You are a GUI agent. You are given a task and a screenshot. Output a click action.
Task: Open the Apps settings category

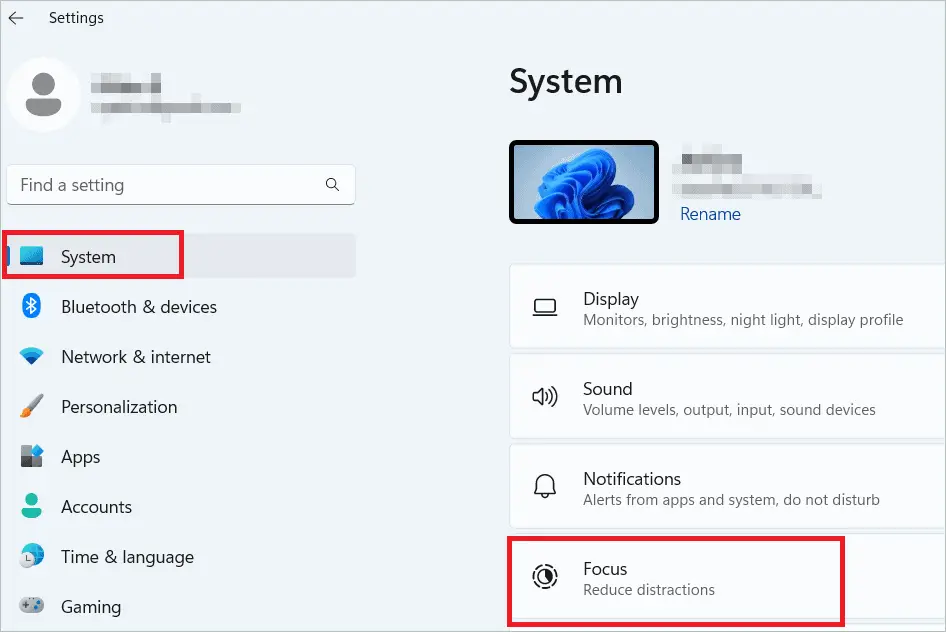coord(181,457)
